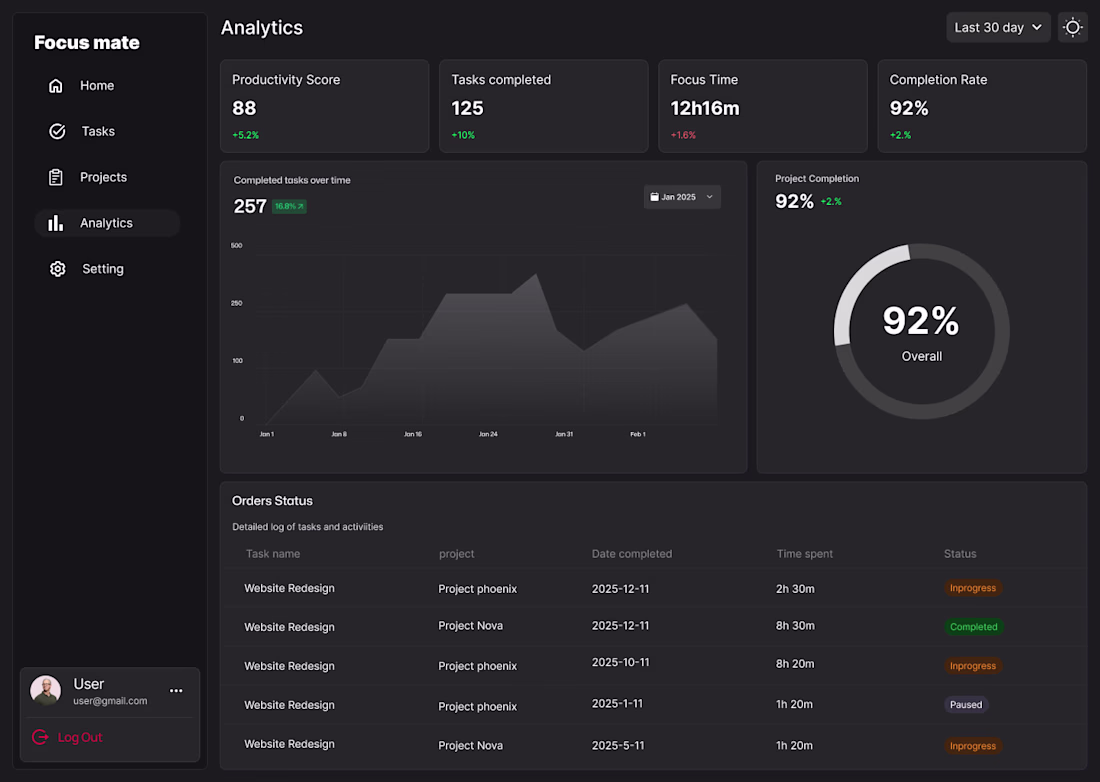The height and width of the screenshot is (782, 1100).
Task: Click the 2025-5-11 date cell
Action: point(618,746)
